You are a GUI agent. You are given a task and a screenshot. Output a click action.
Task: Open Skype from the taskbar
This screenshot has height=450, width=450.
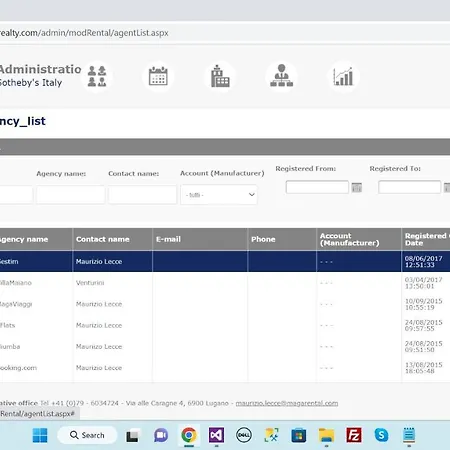coord(381,435)
